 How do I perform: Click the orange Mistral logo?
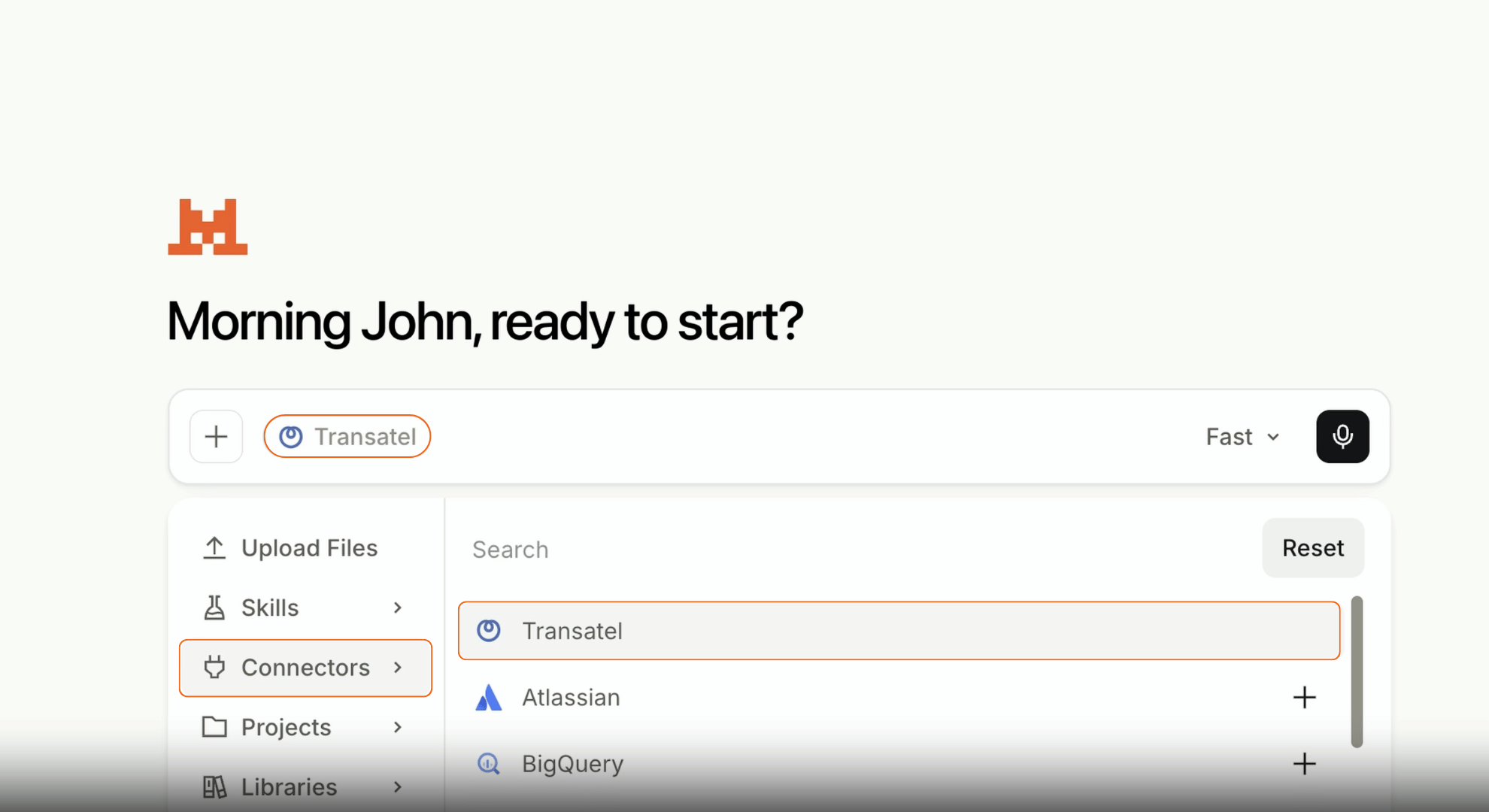pos(208,227)
